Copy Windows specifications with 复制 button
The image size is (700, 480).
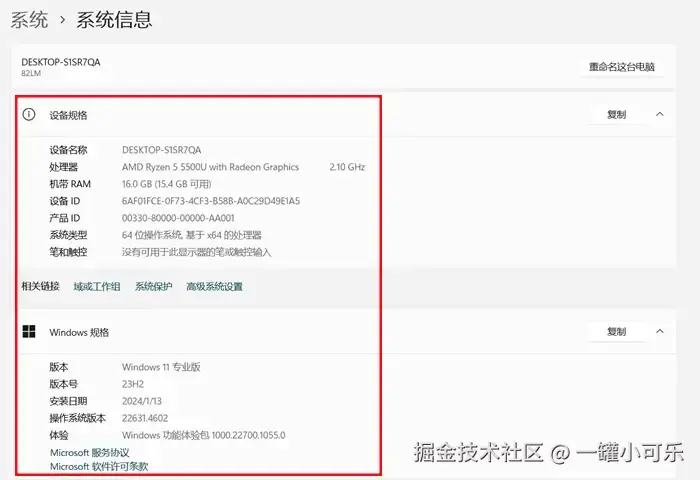616,331
